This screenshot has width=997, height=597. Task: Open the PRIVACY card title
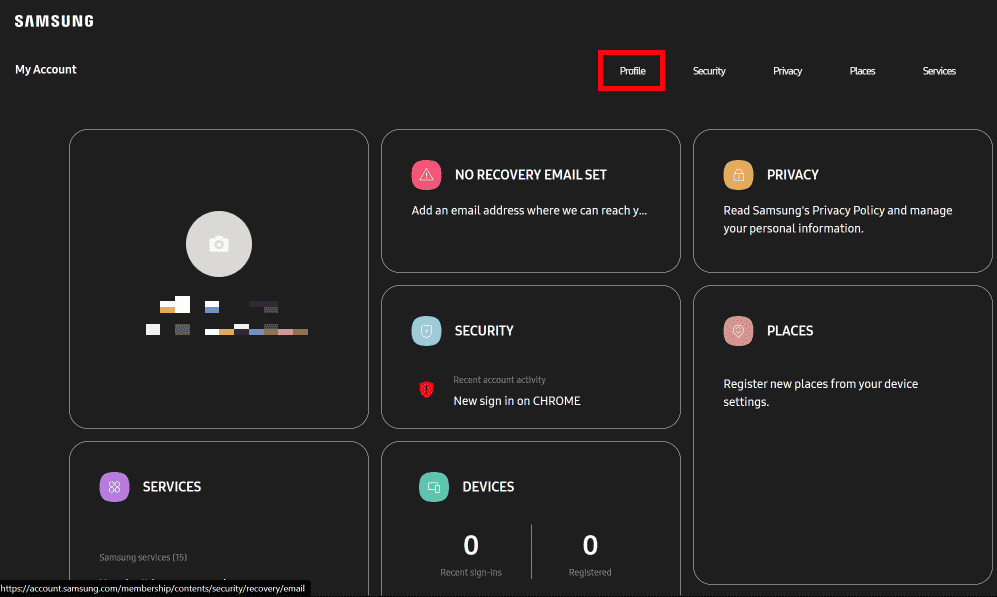pos(793,175)
